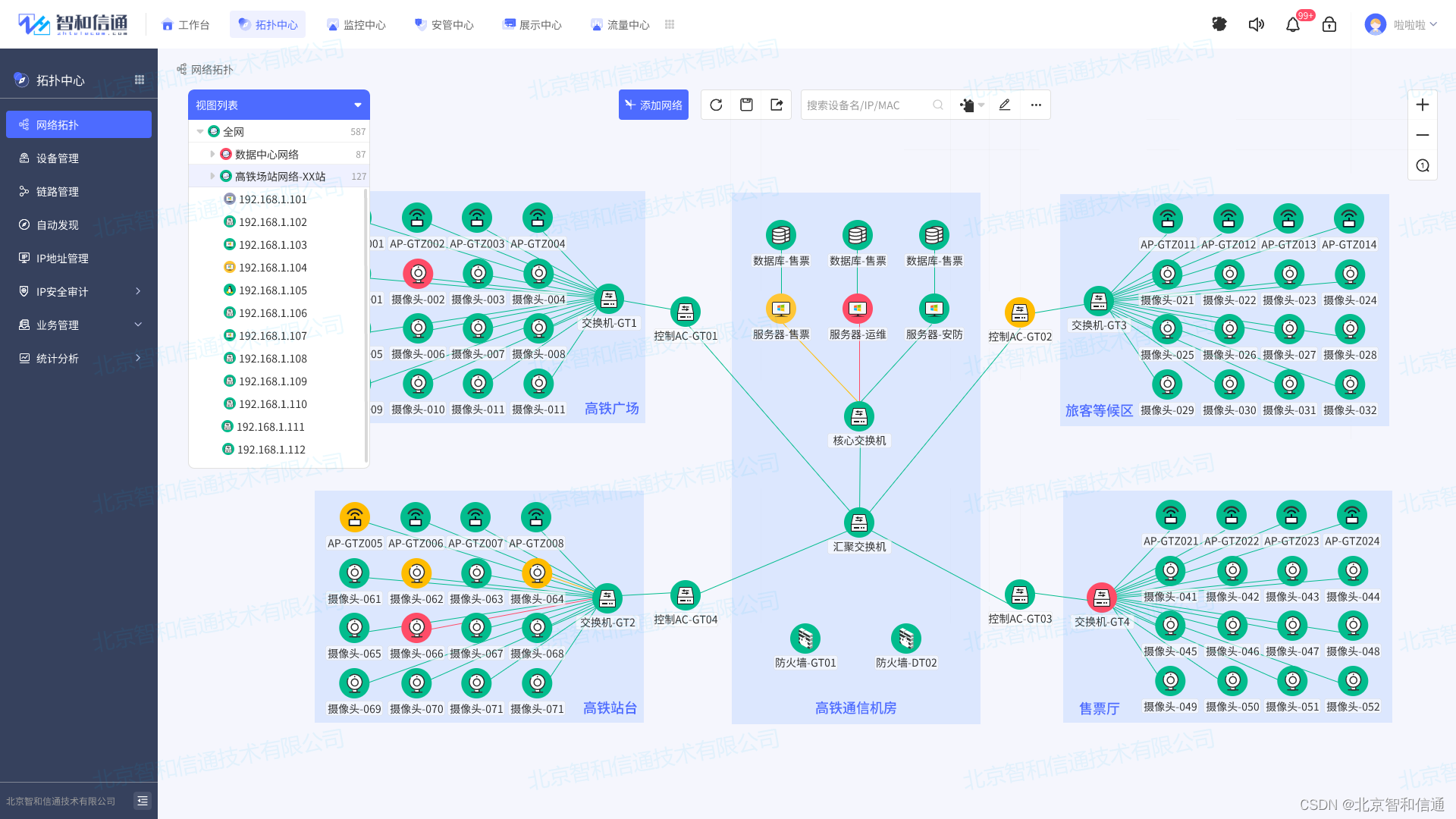Toggle the sound speaker icon
The image size is (1456, 819).
coord(1257,24)
